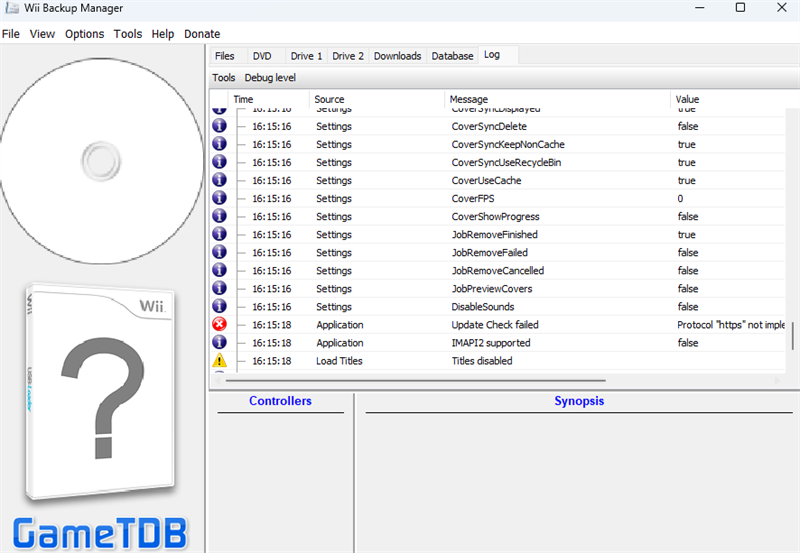Select the 'JobRemoveFinished' message cell
The height and width of the screenshot is (553, 800).
tap(494, 235)
